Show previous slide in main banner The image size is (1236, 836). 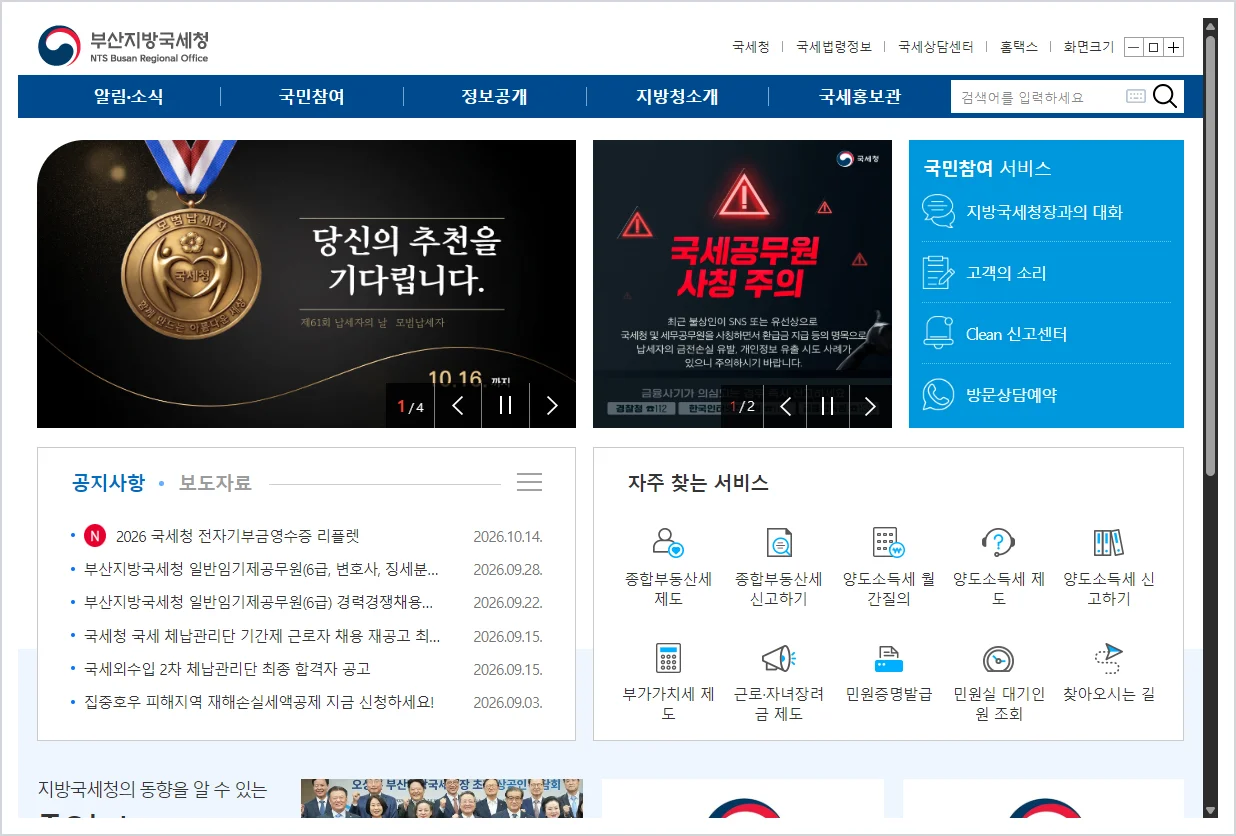coord(458,405)
